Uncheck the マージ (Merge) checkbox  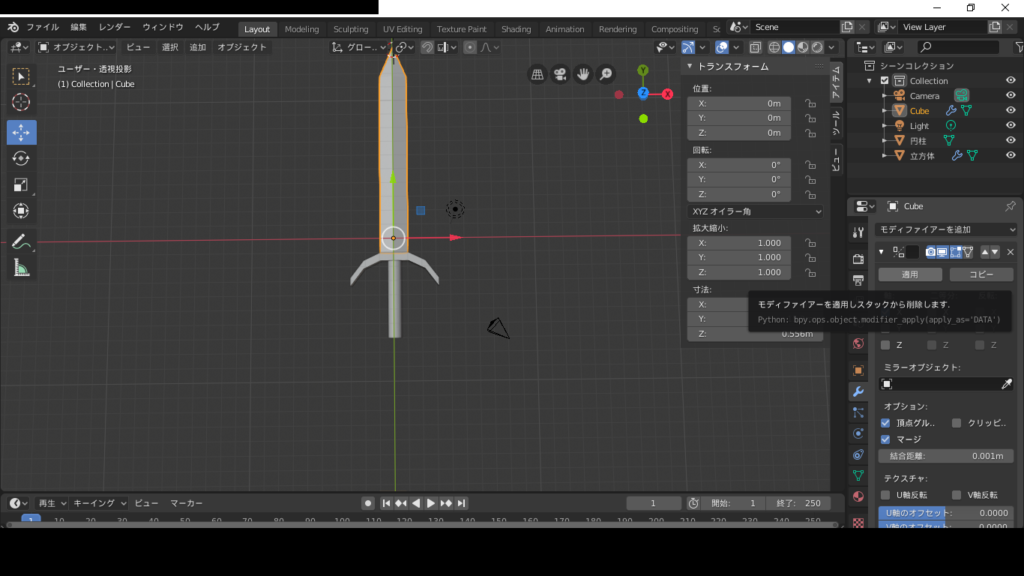click(x=885, y=439)
